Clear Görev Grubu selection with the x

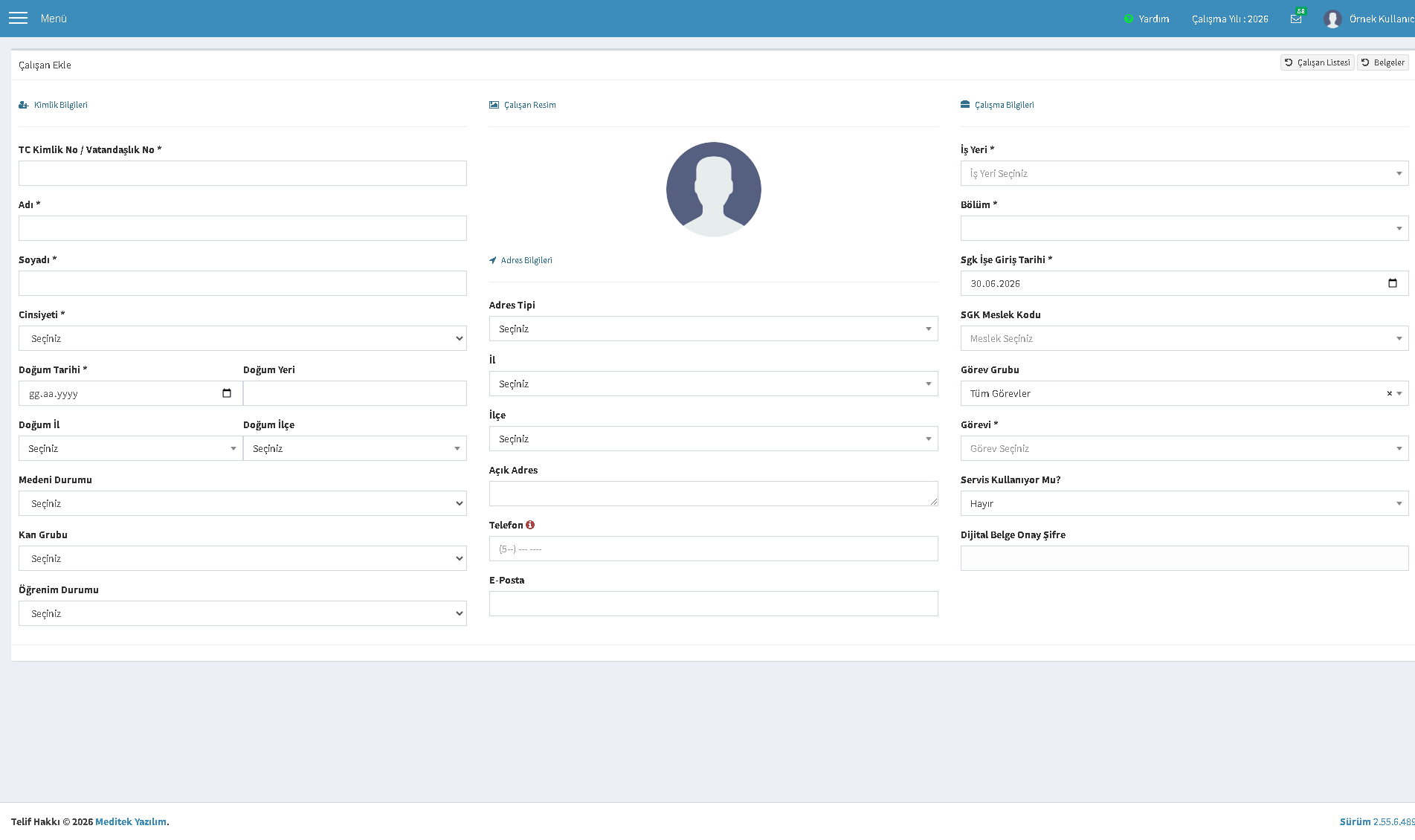(1389, 393)
